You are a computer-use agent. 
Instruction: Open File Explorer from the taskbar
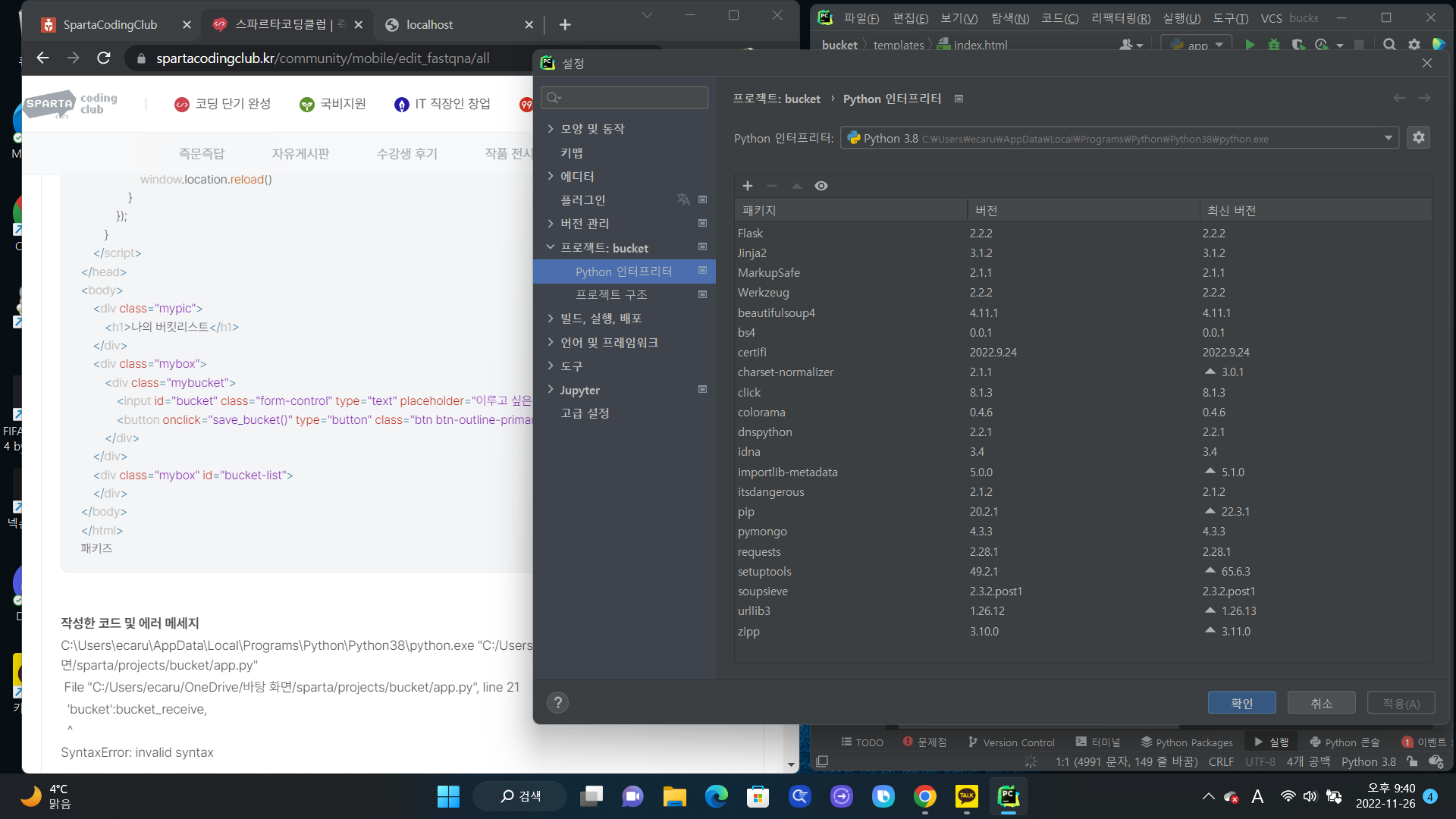(x=674, y=796)
